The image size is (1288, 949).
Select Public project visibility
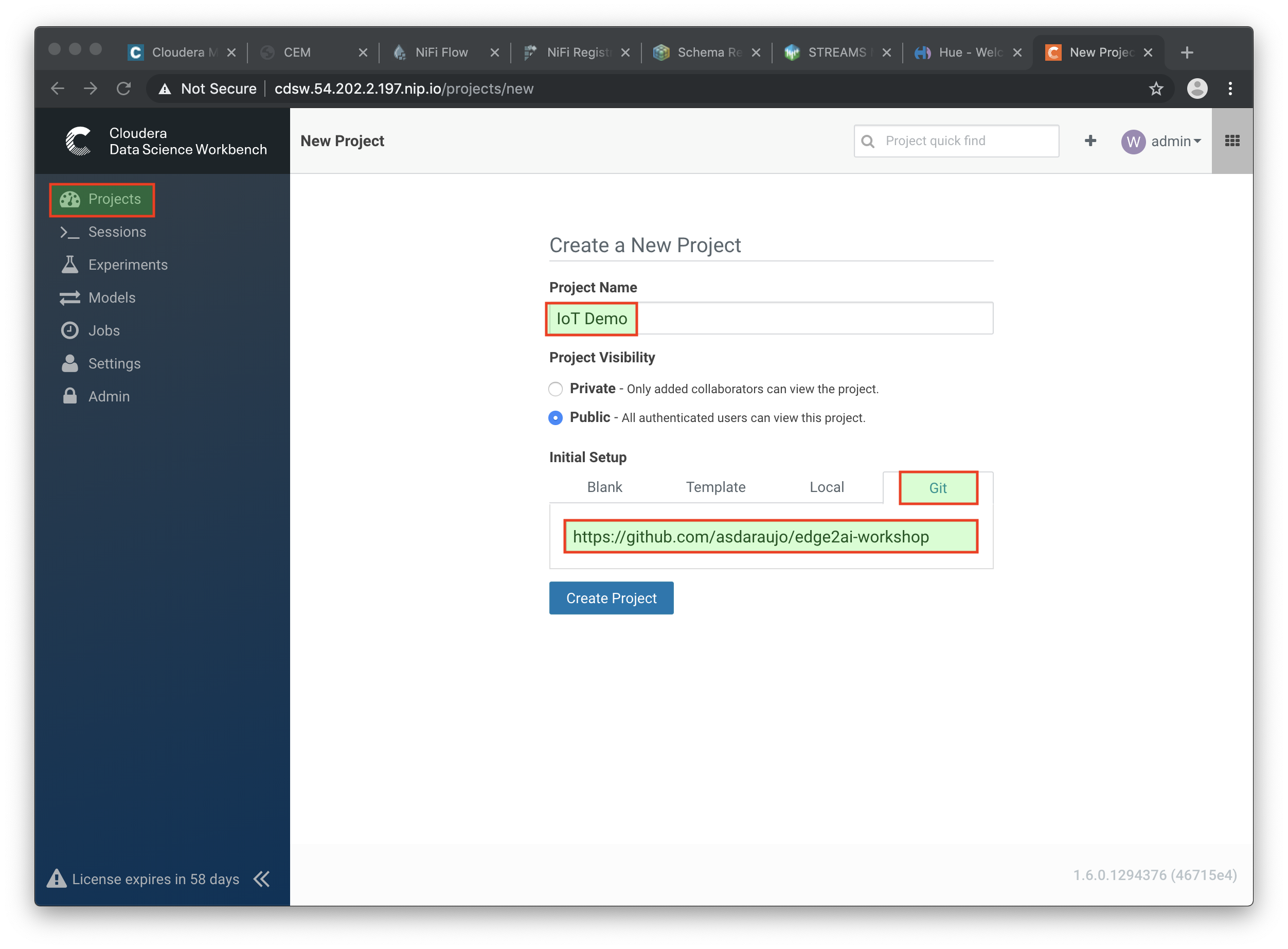click(x=556, y=418)
